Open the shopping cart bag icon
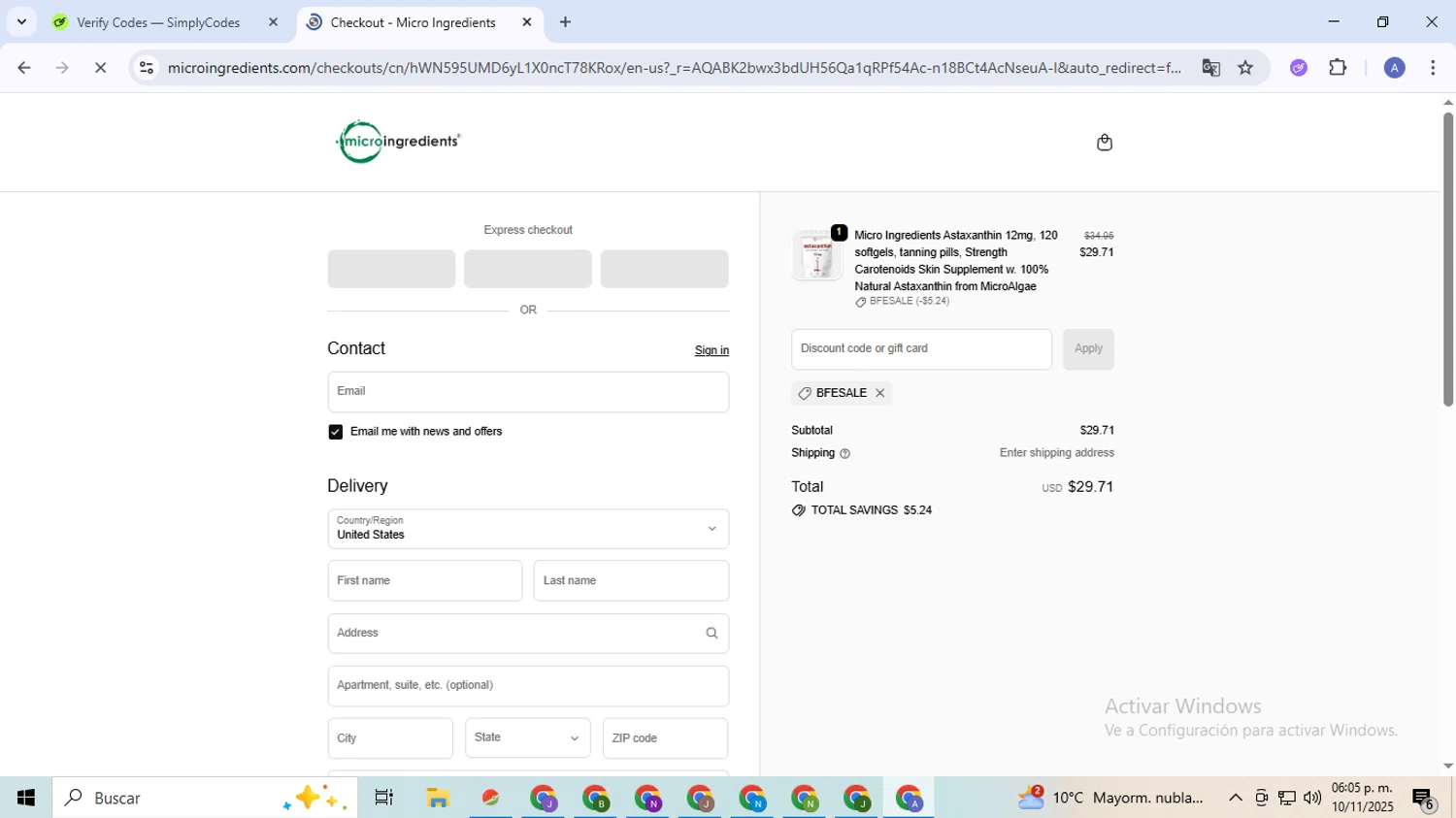1456x818 pixels. tap(1104, 143)
